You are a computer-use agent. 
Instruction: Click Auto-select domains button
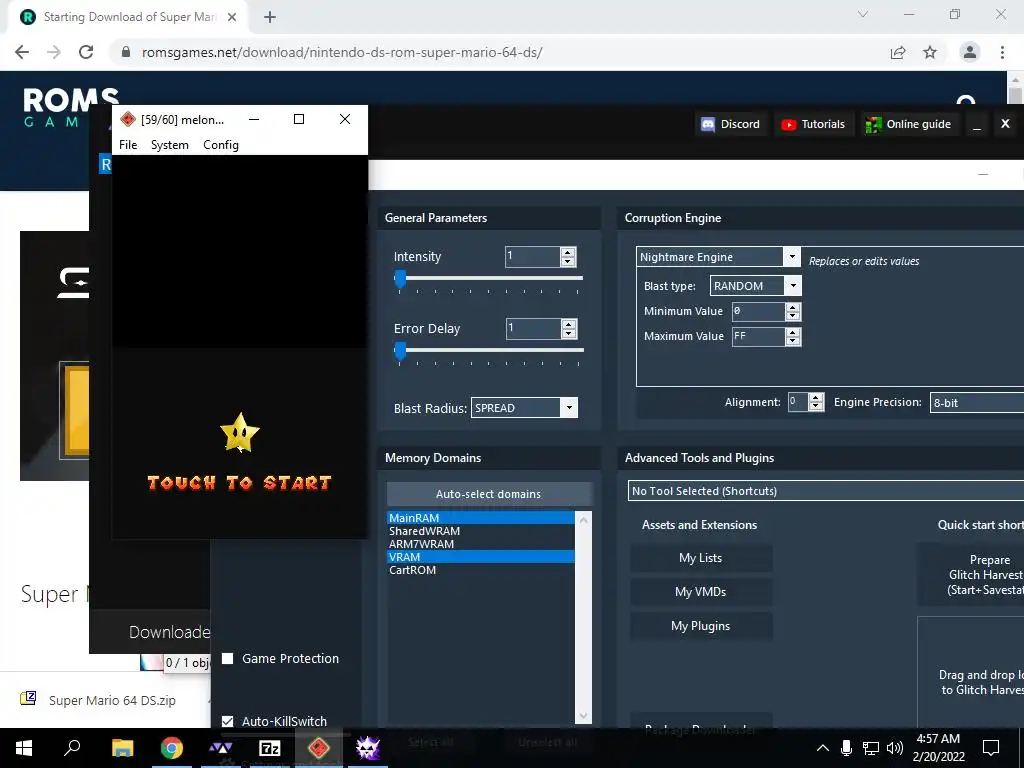(488, 494)
